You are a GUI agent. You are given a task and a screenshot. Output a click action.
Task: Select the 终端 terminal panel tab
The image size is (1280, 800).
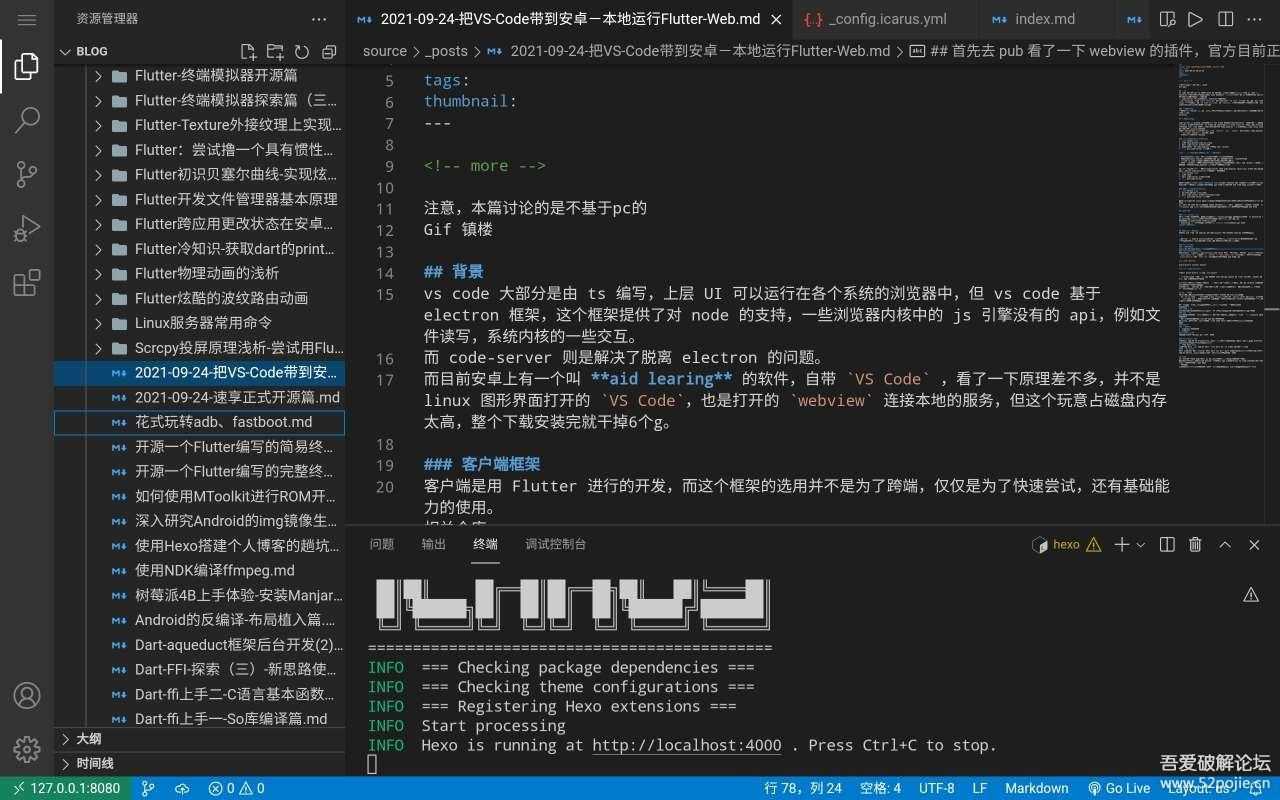click(486, 544)
